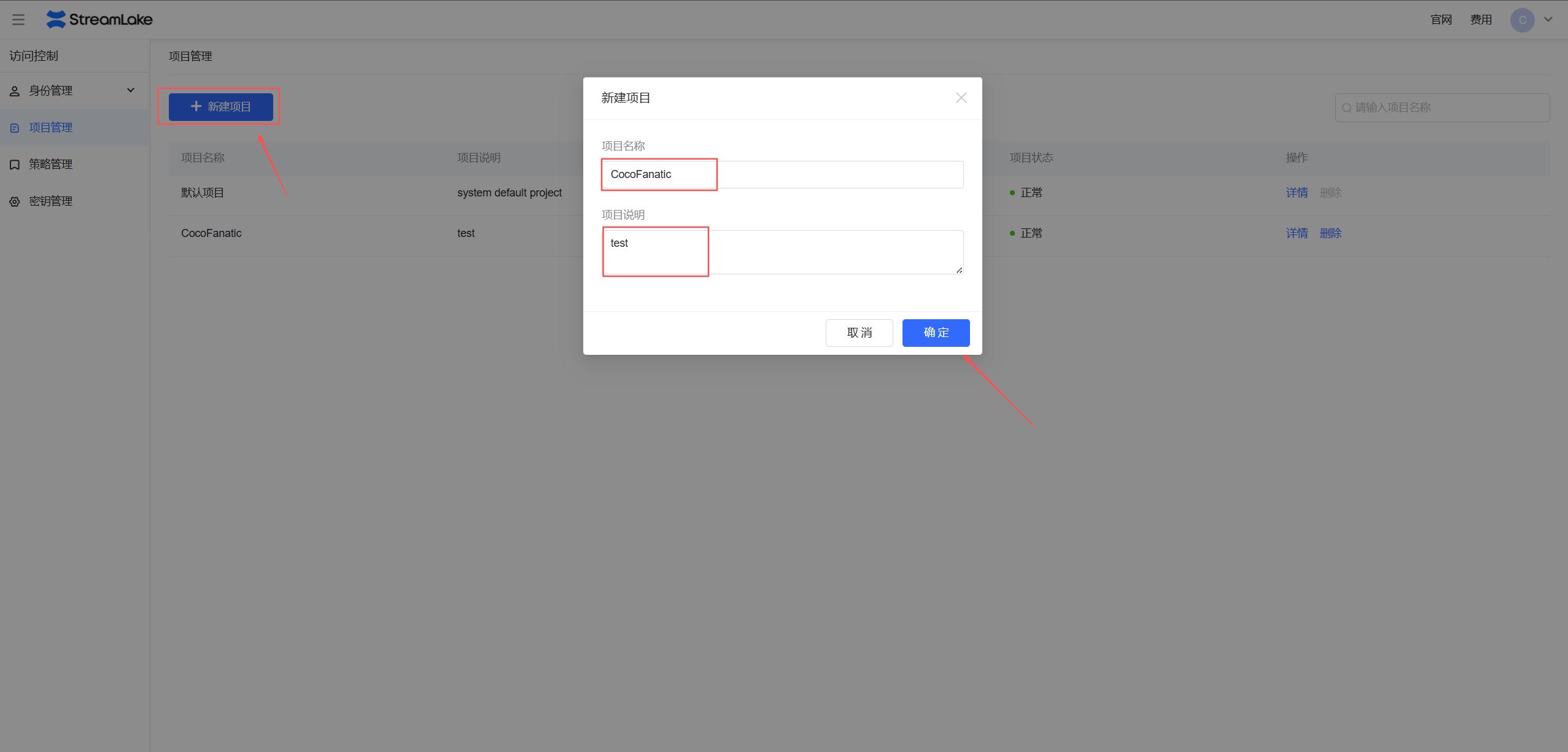Click the 密钥管理 gear icon
Screen dimensions: 1568x752
[x=15, y=201]
